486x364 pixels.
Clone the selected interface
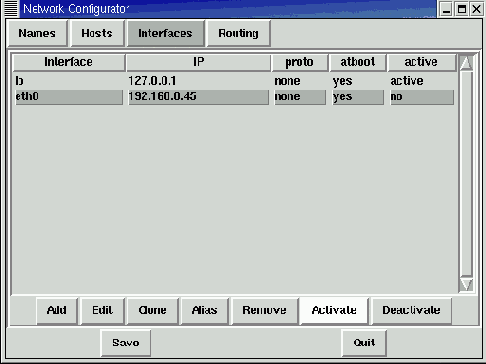pyautogui.click(x=152, y=310)
